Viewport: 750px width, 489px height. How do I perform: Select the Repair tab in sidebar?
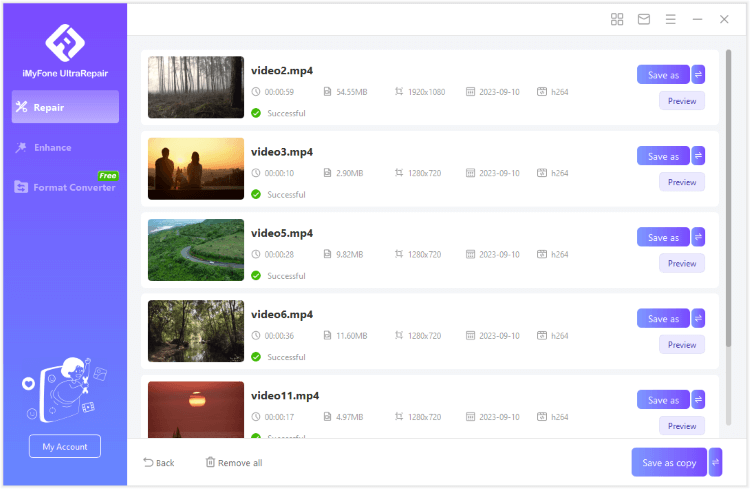click(x=65, y=107)
